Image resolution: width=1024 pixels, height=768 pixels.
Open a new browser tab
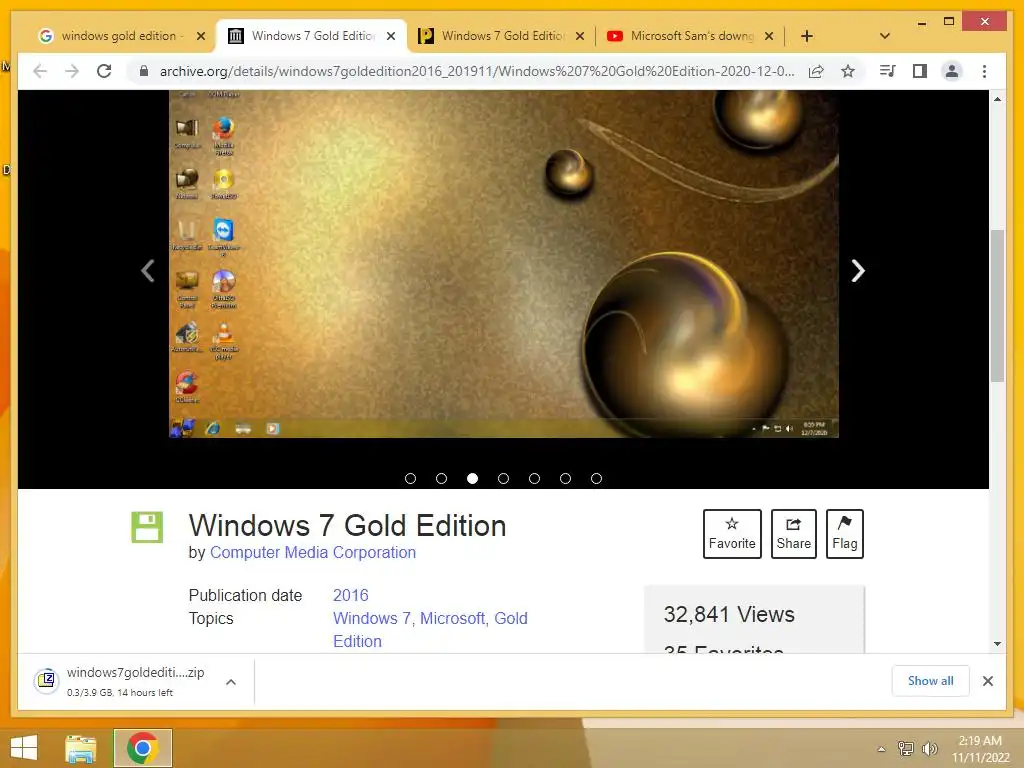807,36
